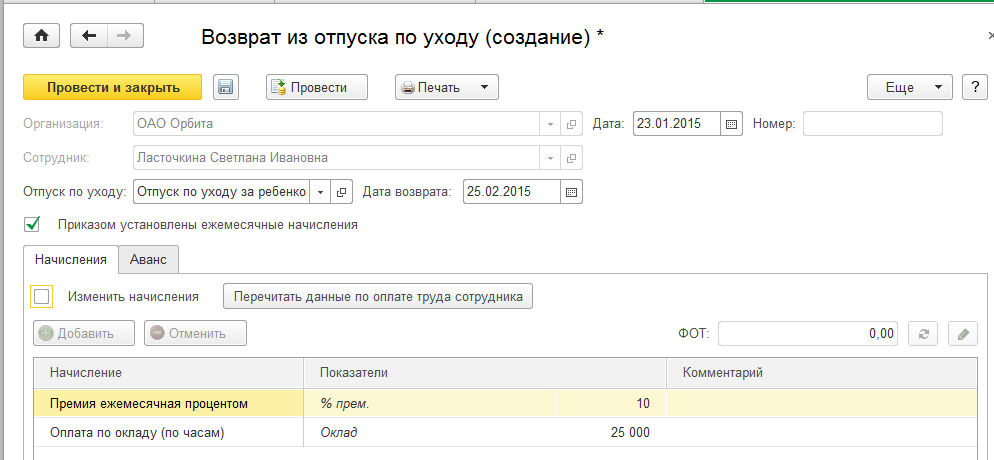This screenshot has width=994, height=460.
Task: Select row 'Оплата по окладу (по часам)'
Action: point(505,433)
